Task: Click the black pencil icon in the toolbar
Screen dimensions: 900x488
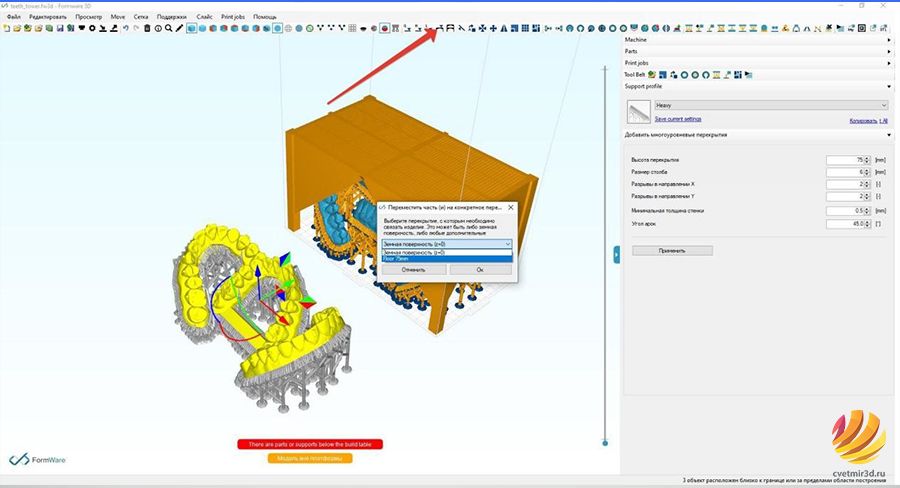Action: 179,28
